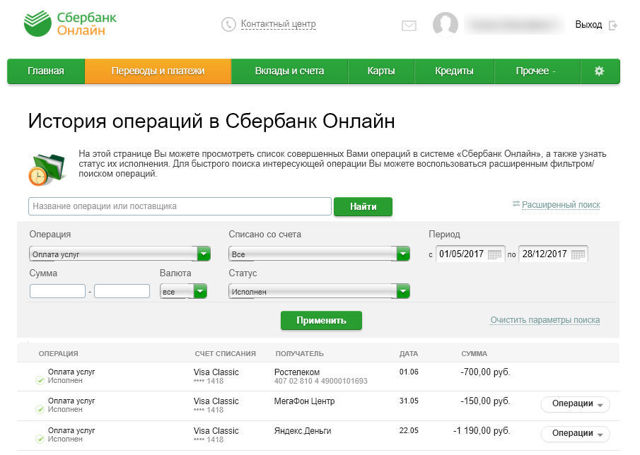Click recipient Яндекс.Деньги

pos(302,431)
